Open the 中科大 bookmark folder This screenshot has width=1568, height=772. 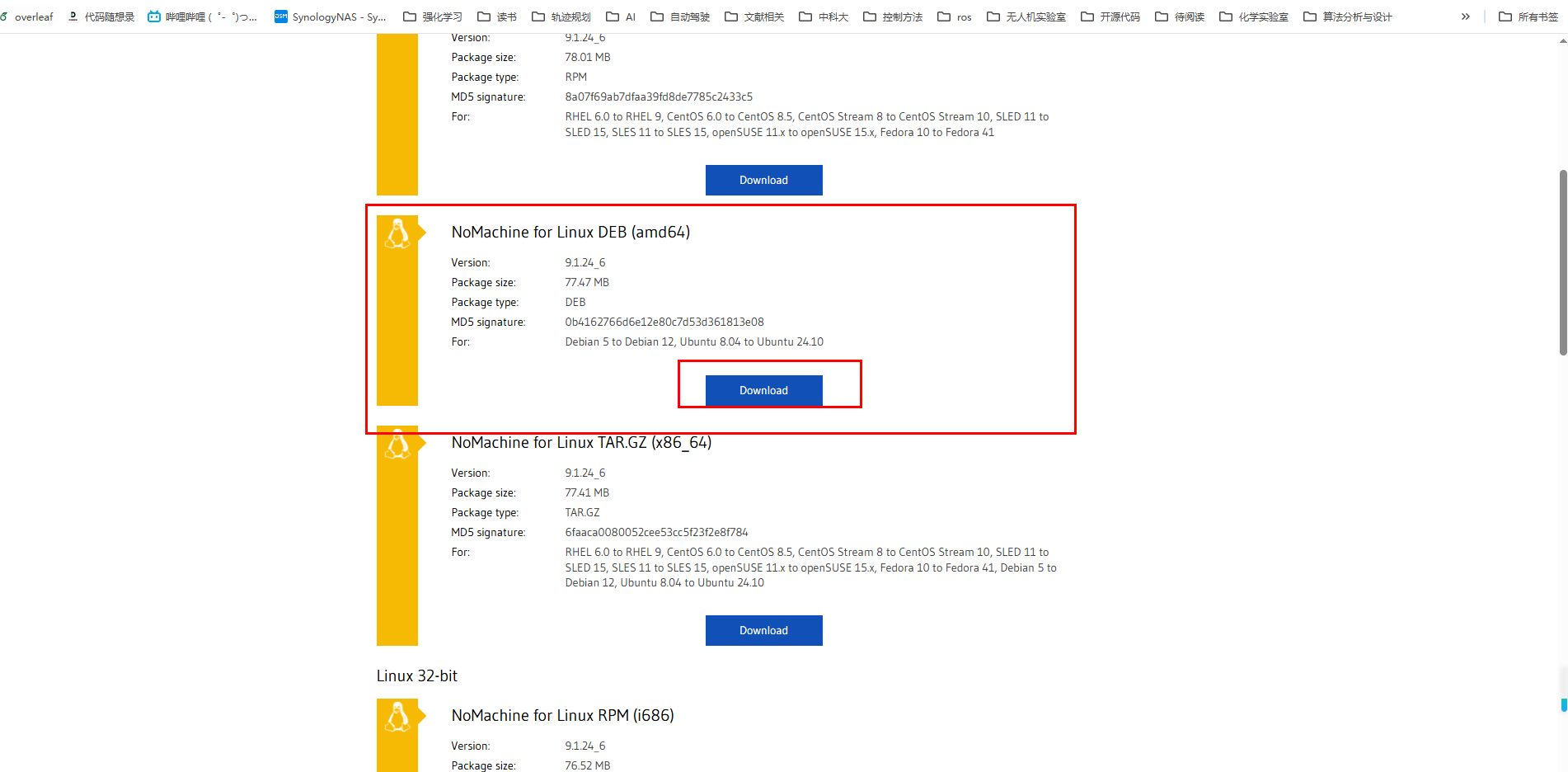click(824, 16)
